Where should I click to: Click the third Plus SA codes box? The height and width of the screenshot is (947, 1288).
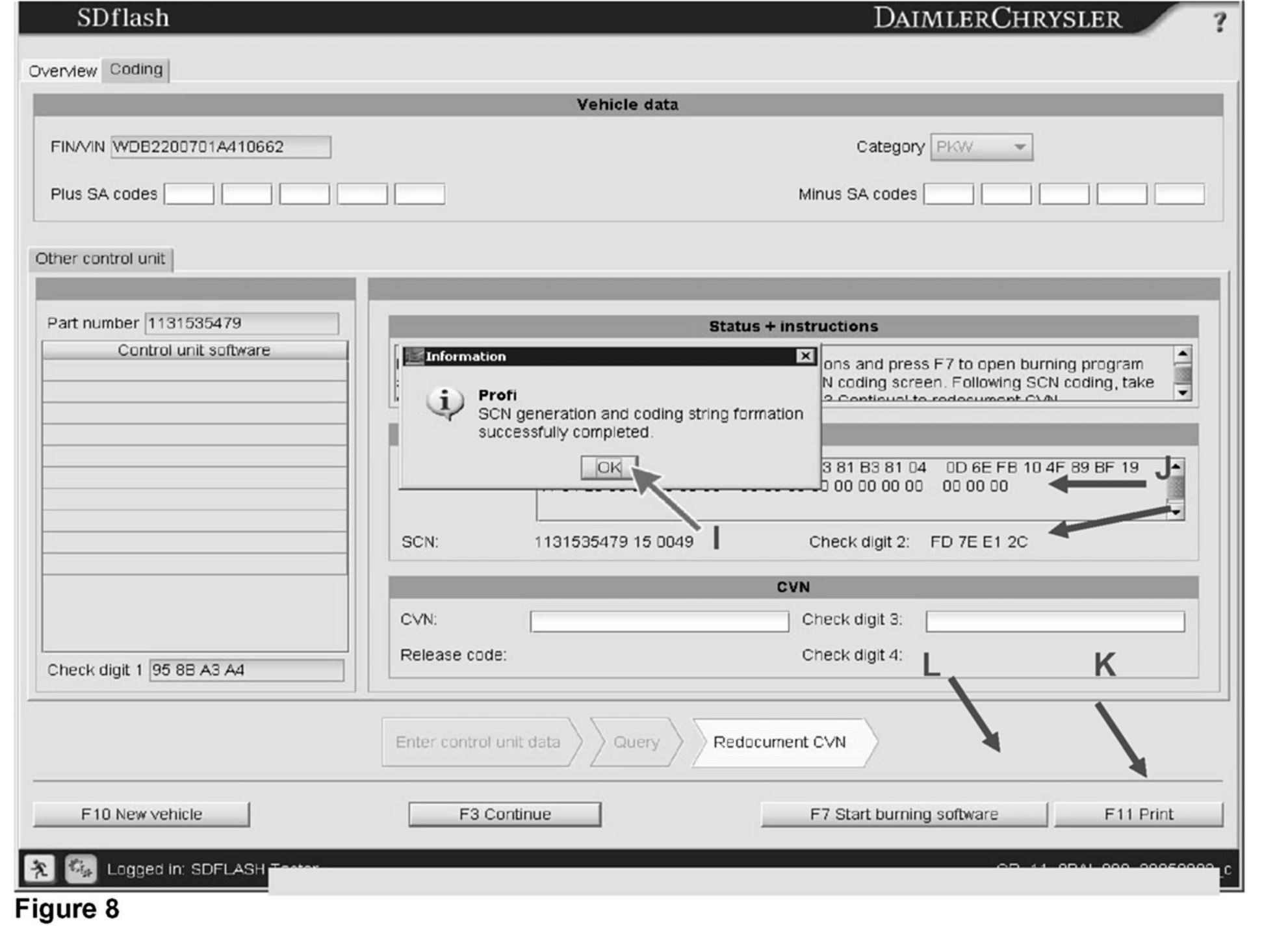pyautogui.click(x=304, y=194)
